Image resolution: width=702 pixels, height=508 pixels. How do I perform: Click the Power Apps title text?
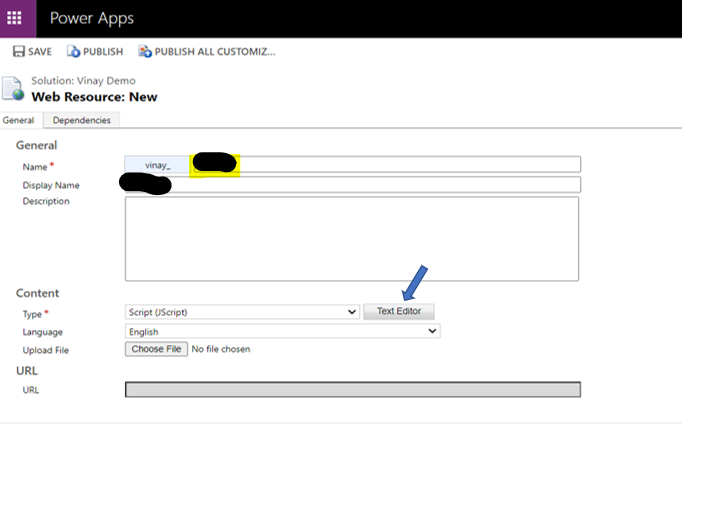(92, 18)
